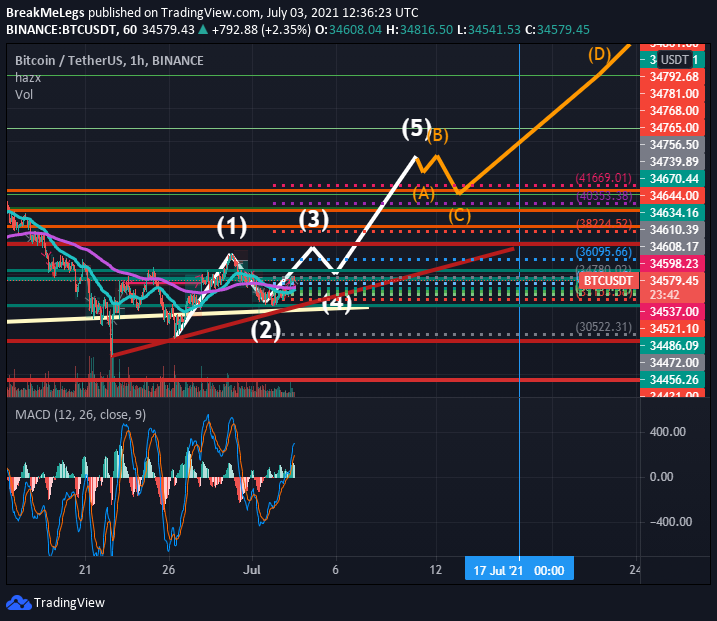Select the Vol indicator label
717x621 pixels.
[24, 95]
